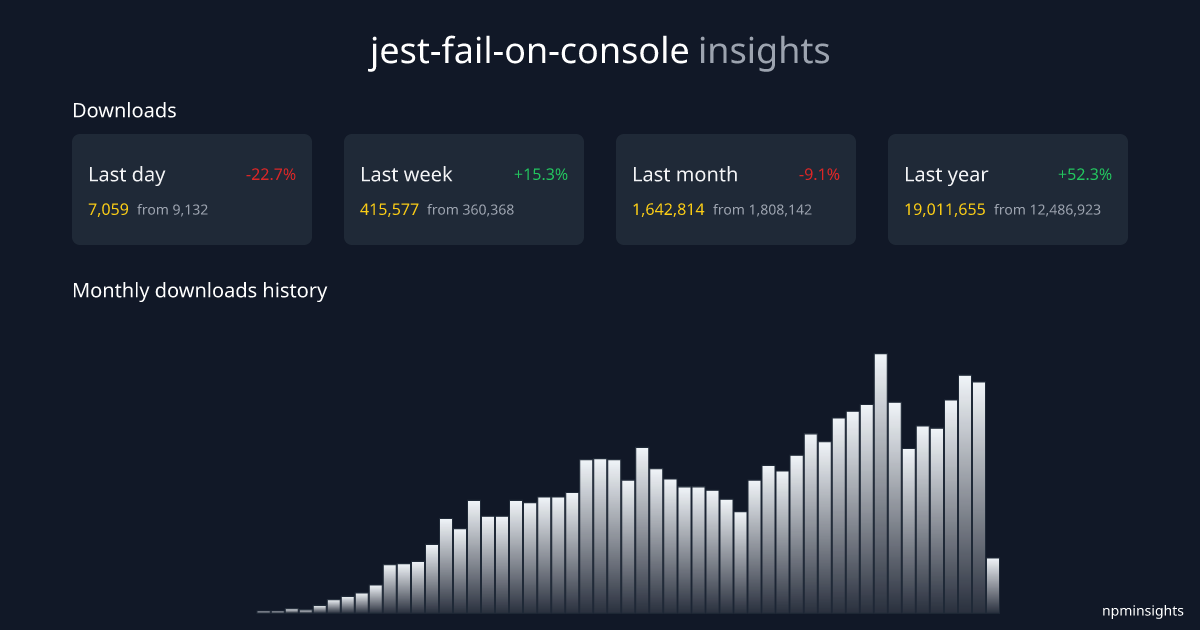Select the Downloads section heading

(x=124, y=111)
